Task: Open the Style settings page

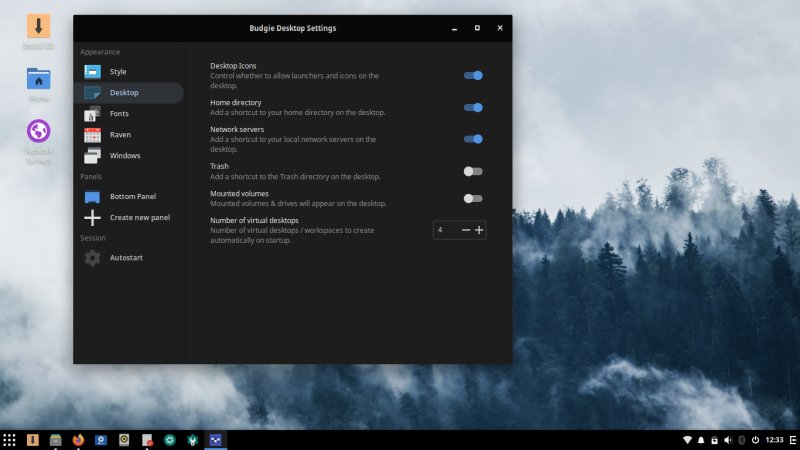Action: pos(128,71)
